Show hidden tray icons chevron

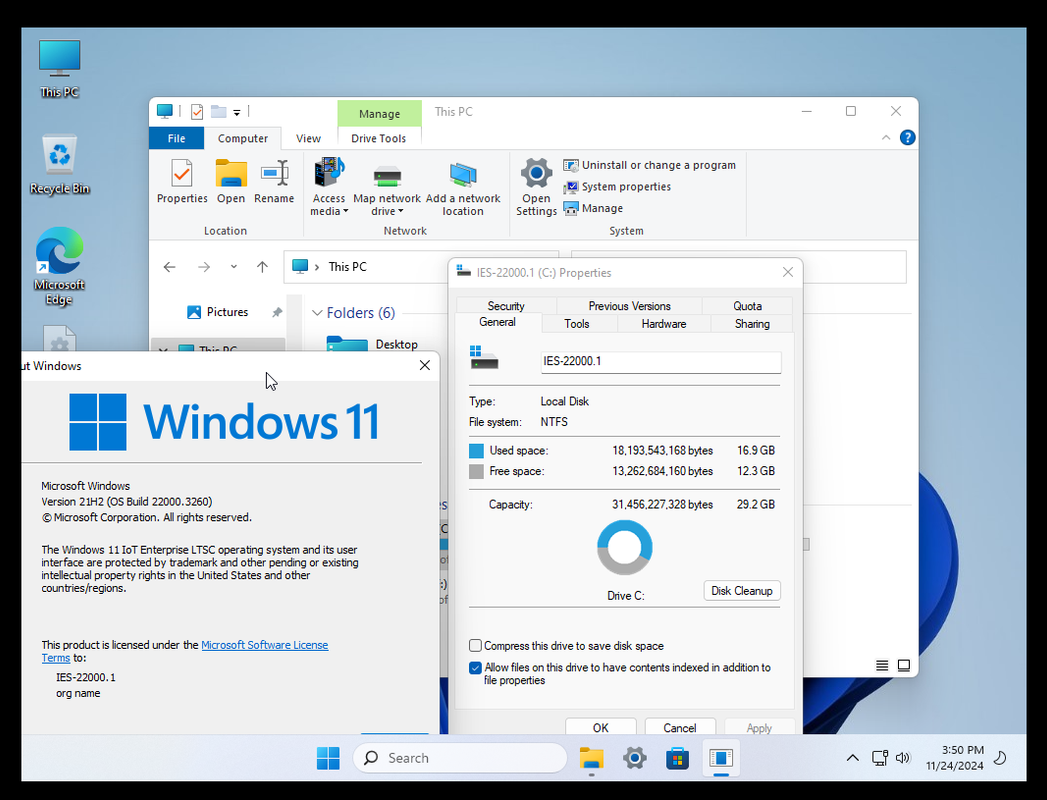(853, 758)
